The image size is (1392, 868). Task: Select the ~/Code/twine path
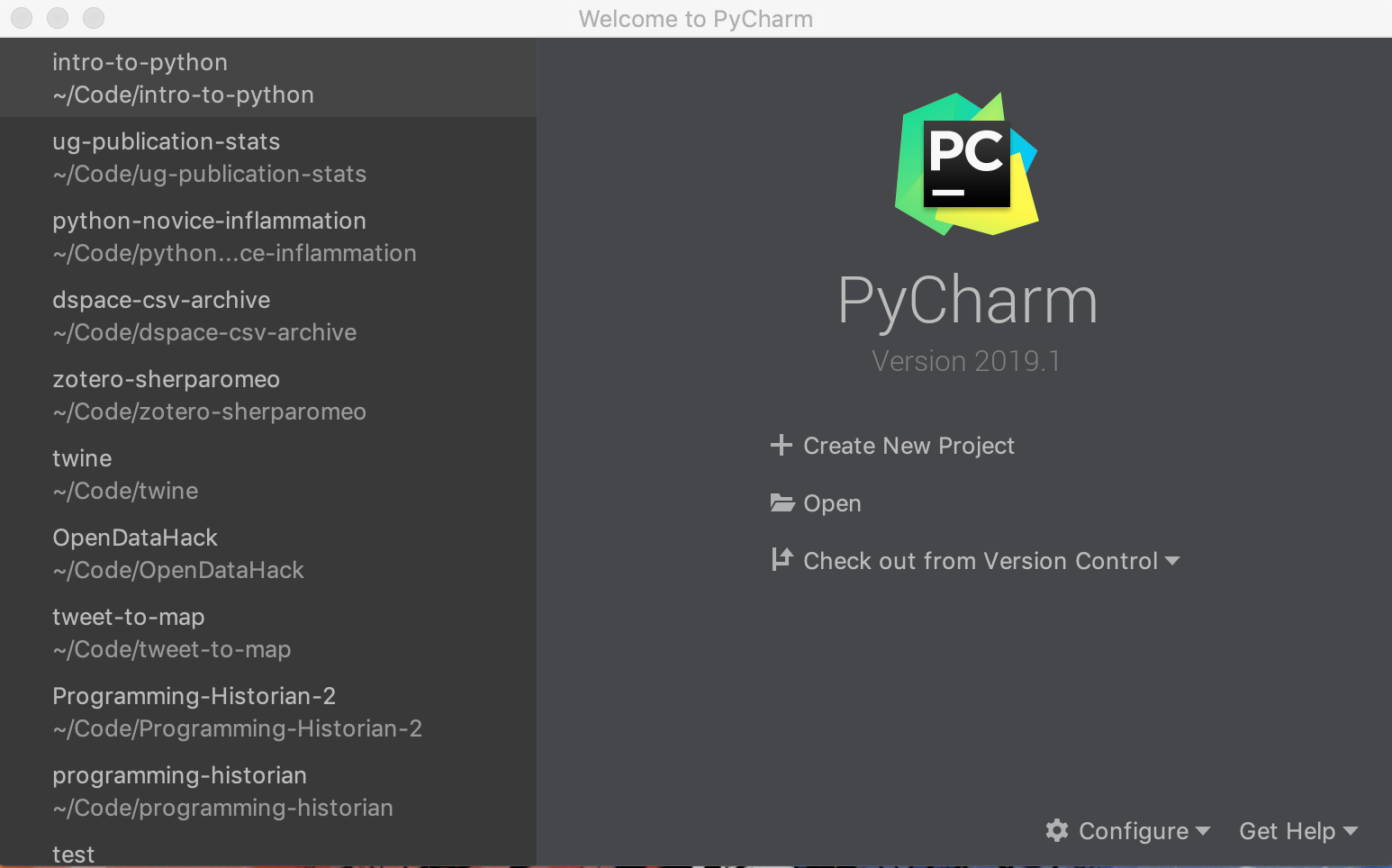125,491
